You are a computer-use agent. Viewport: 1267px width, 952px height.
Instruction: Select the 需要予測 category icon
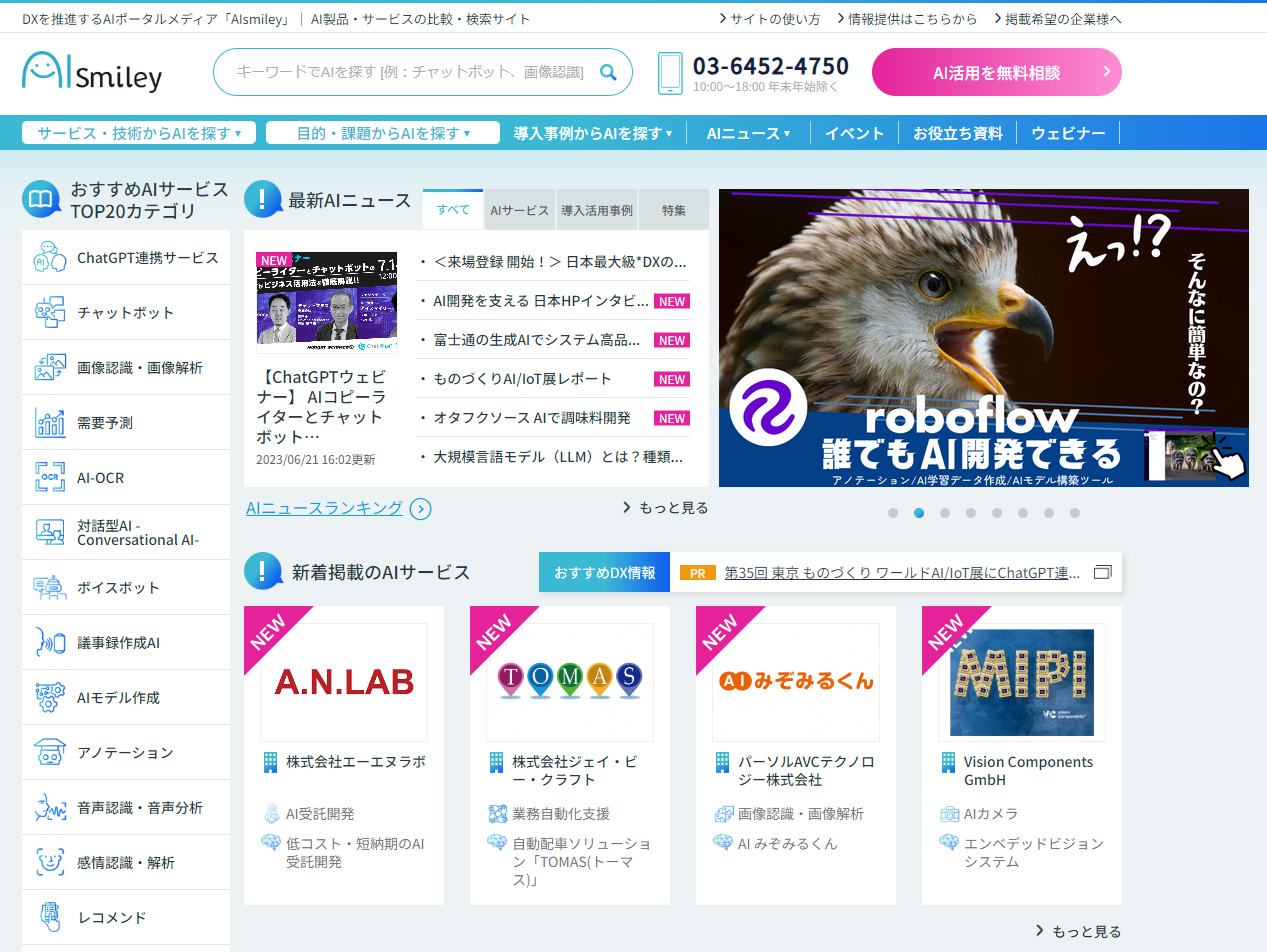50,422
